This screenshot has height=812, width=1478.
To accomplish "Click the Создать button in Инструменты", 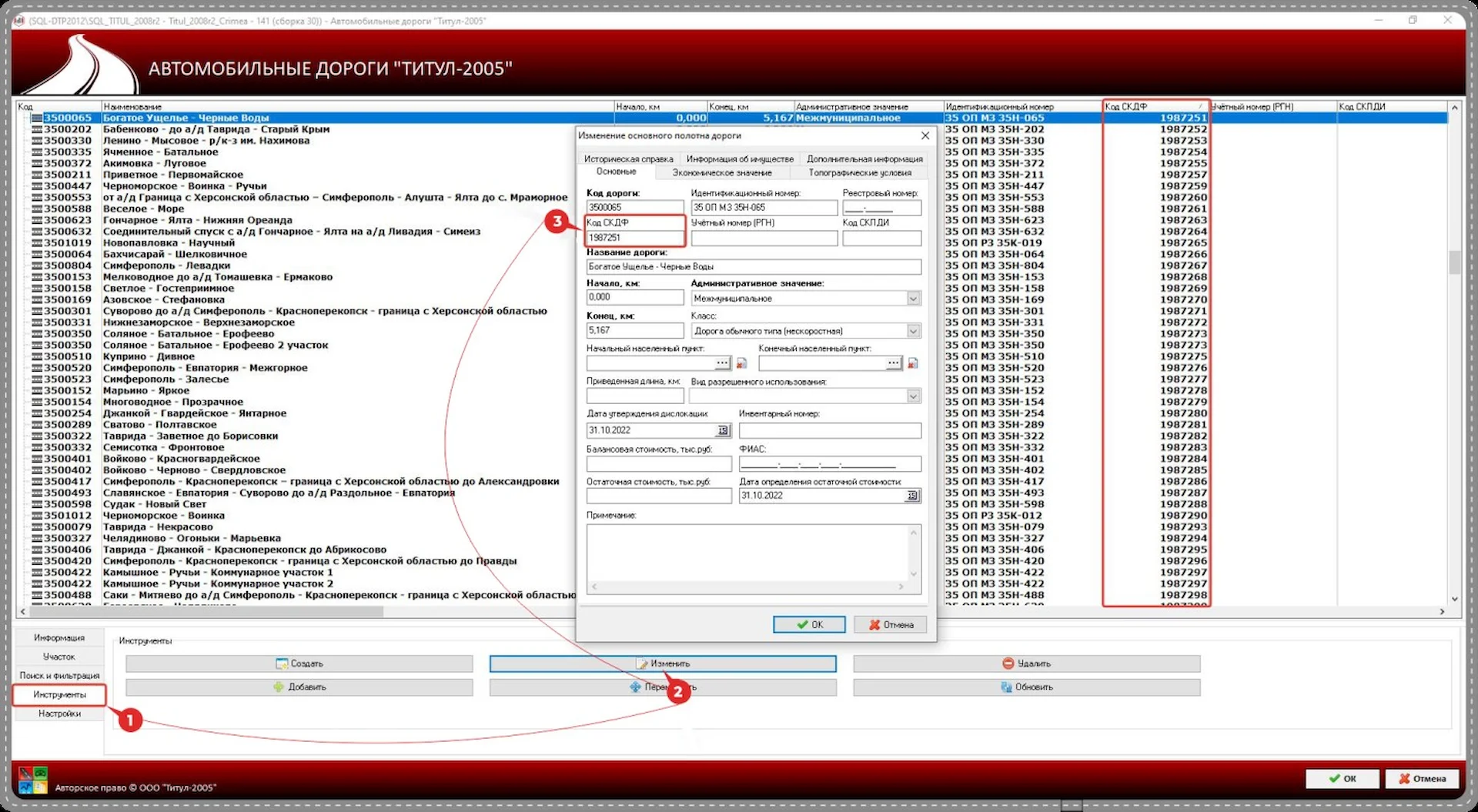I will [299, 663].
